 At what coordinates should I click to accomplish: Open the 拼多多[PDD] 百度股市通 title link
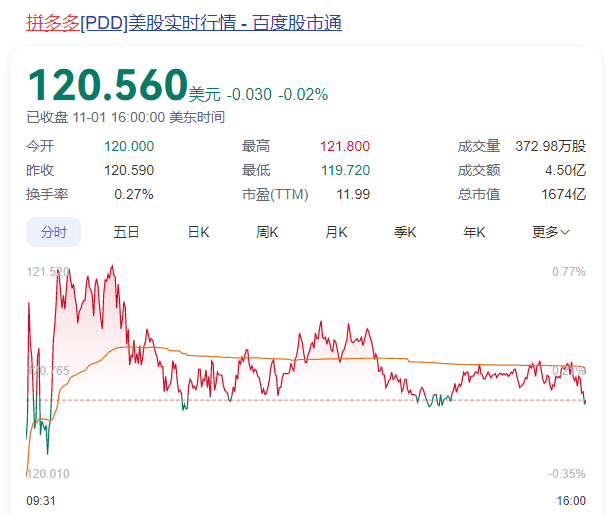(x=183, y=22)
